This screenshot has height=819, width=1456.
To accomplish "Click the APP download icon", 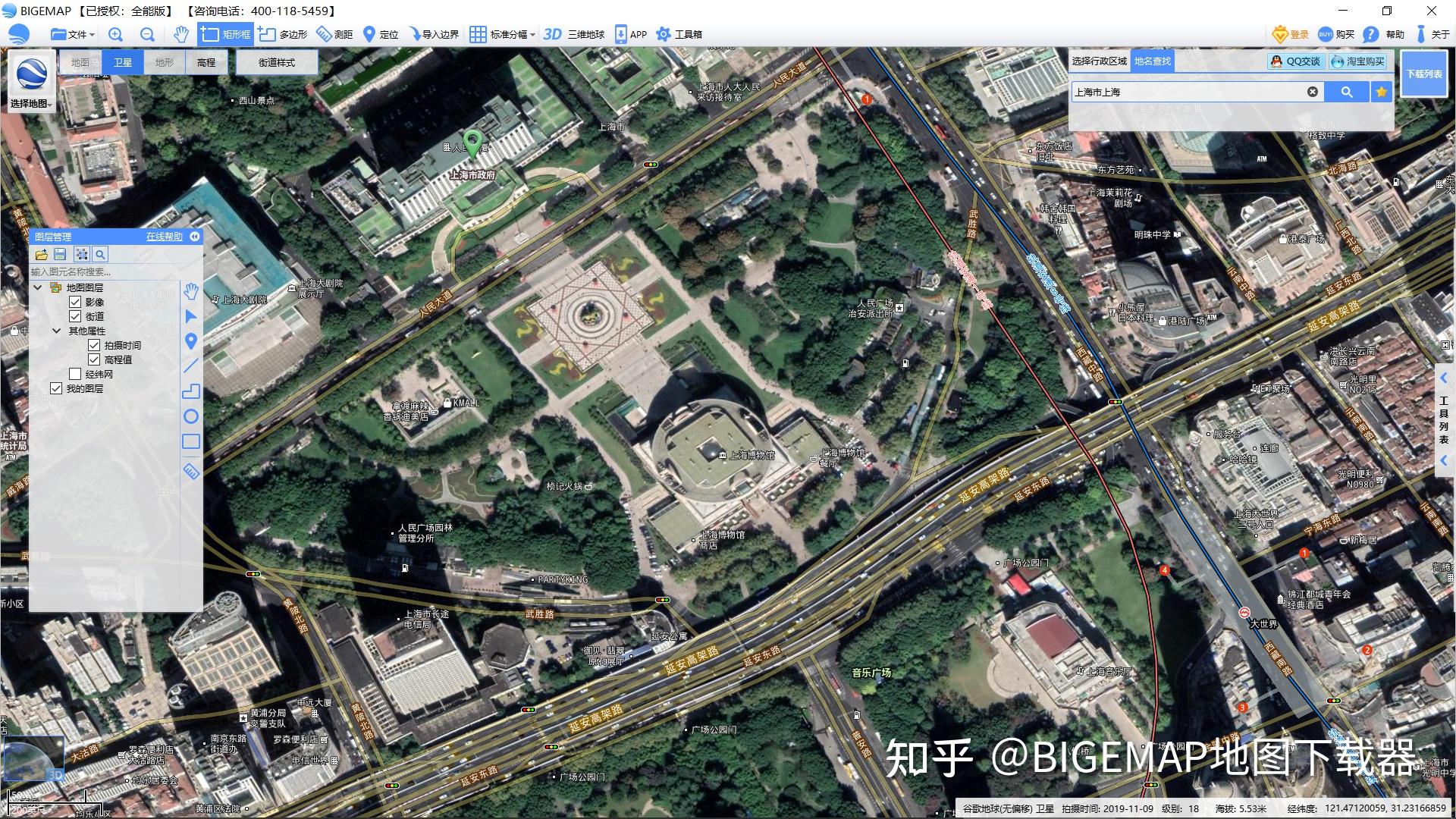I will [x=630, y=34].
